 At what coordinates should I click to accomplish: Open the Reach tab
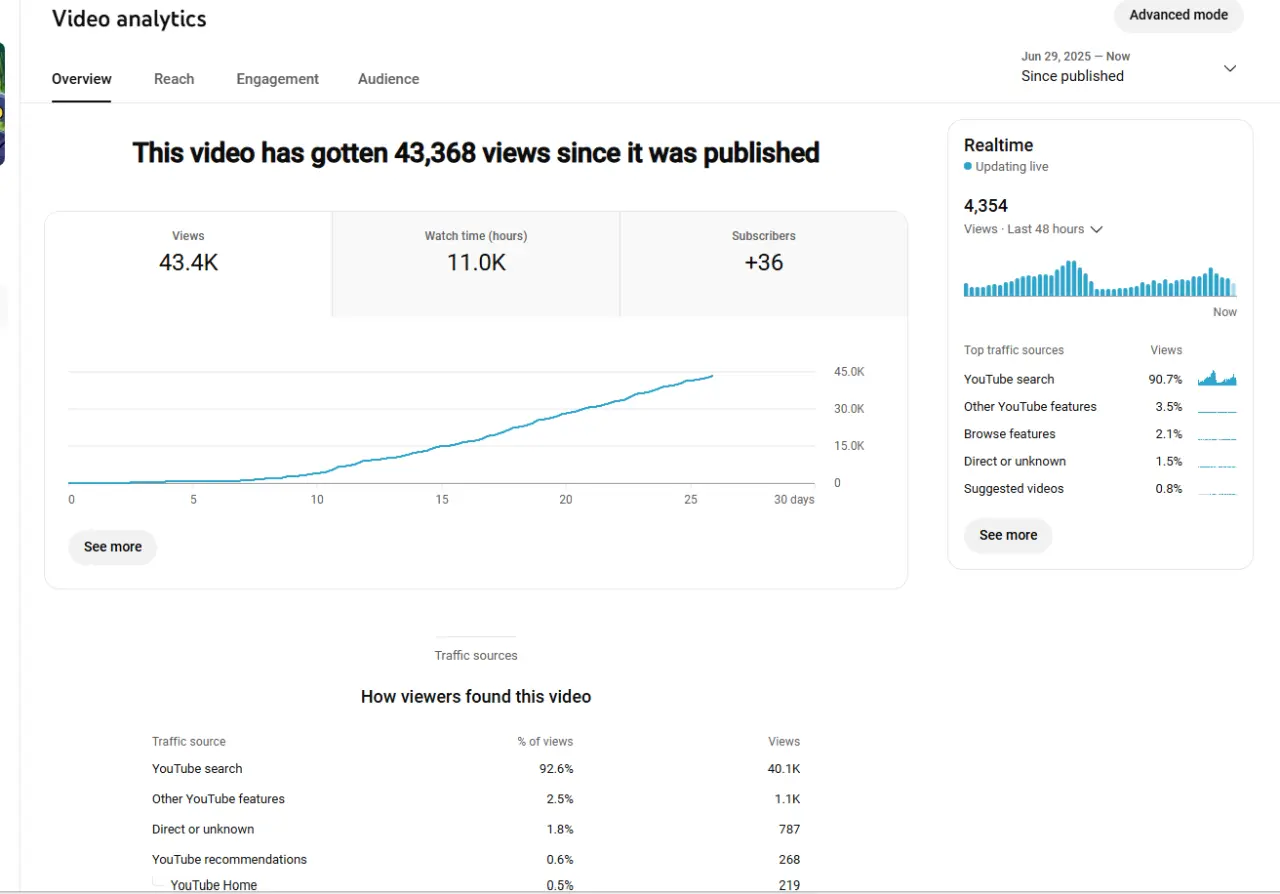point(174,79)
